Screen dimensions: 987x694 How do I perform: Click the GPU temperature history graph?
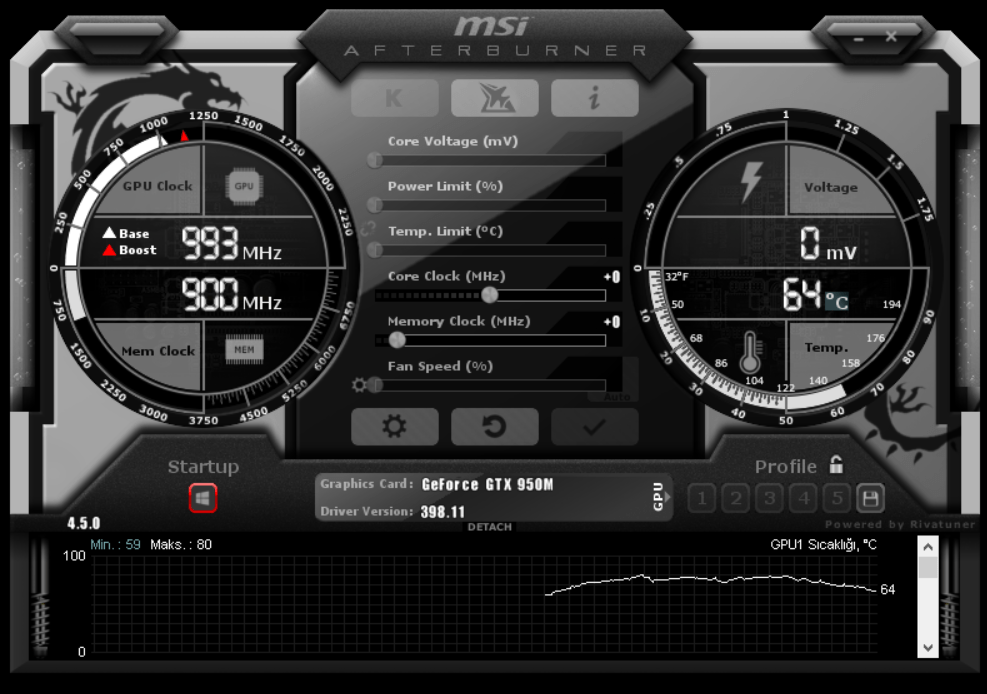coord(485,604)
